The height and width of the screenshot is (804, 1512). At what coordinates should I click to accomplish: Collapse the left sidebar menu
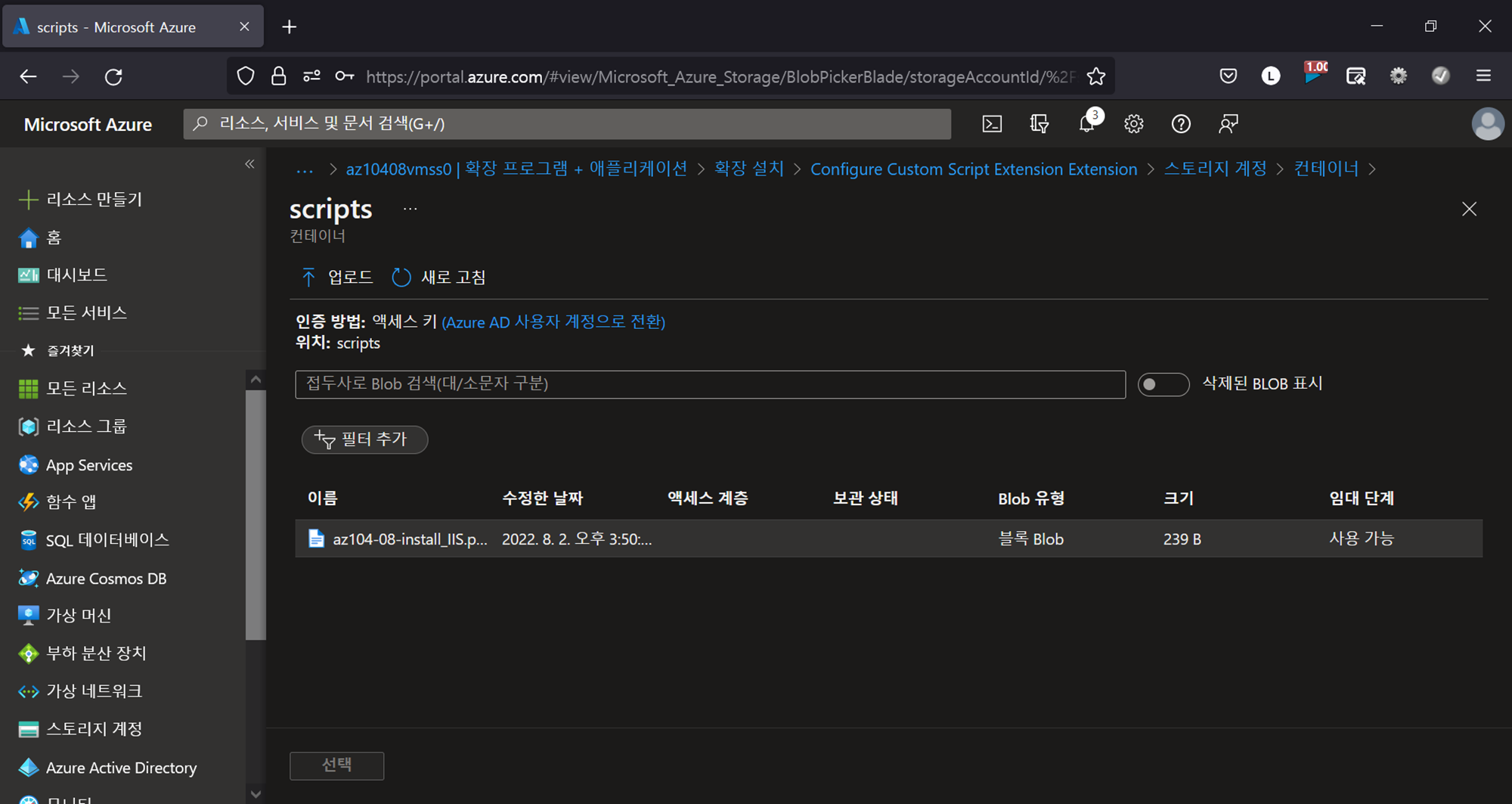tap(249, 164)
